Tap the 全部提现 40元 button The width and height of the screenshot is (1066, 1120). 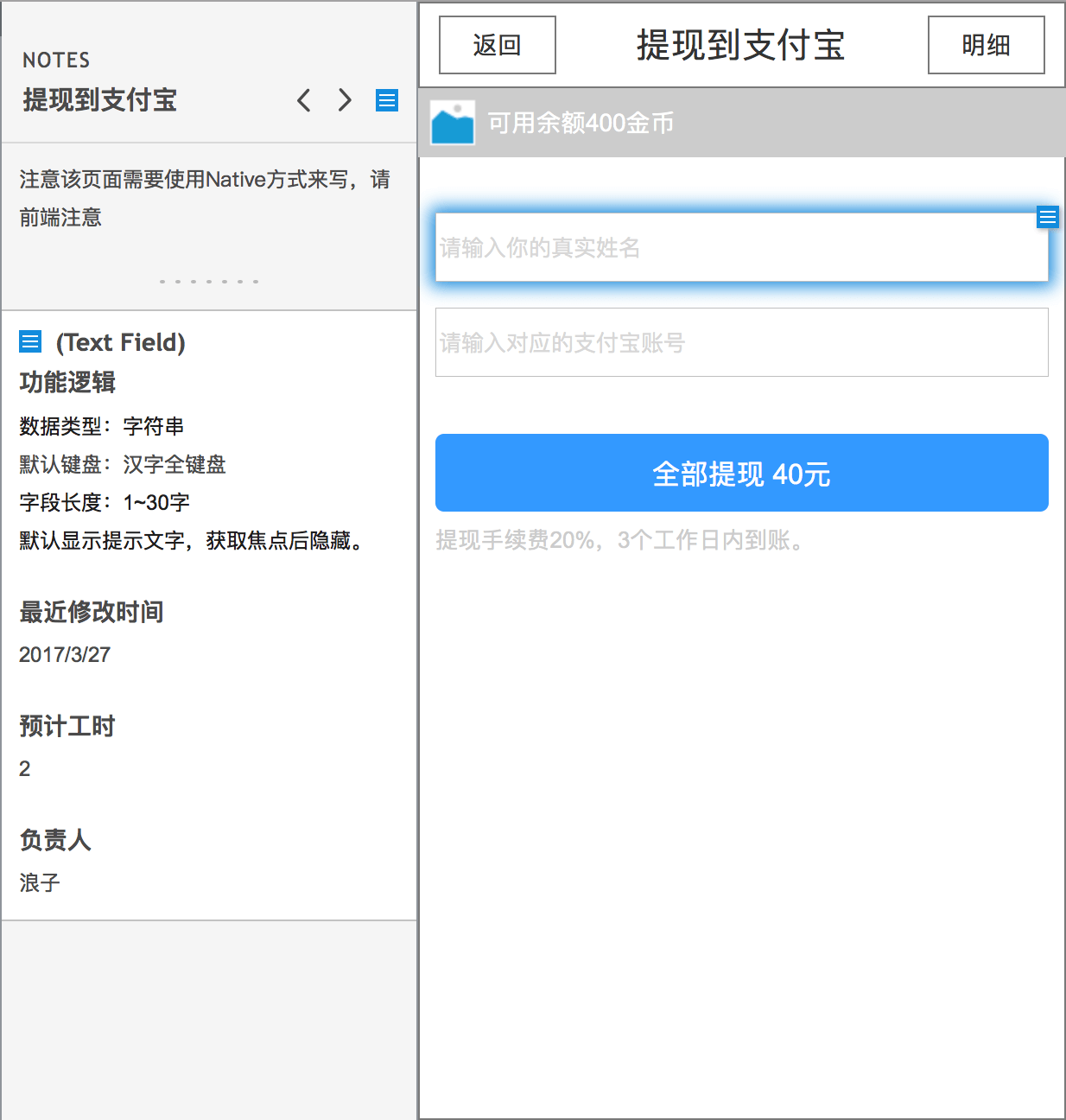point(742,473)
